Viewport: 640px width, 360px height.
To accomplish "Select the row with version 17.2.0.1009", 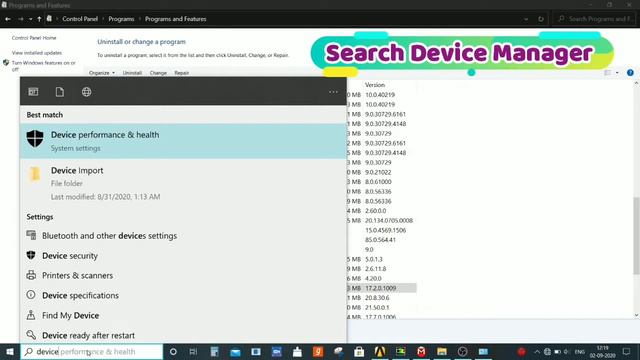I will 382,288.
